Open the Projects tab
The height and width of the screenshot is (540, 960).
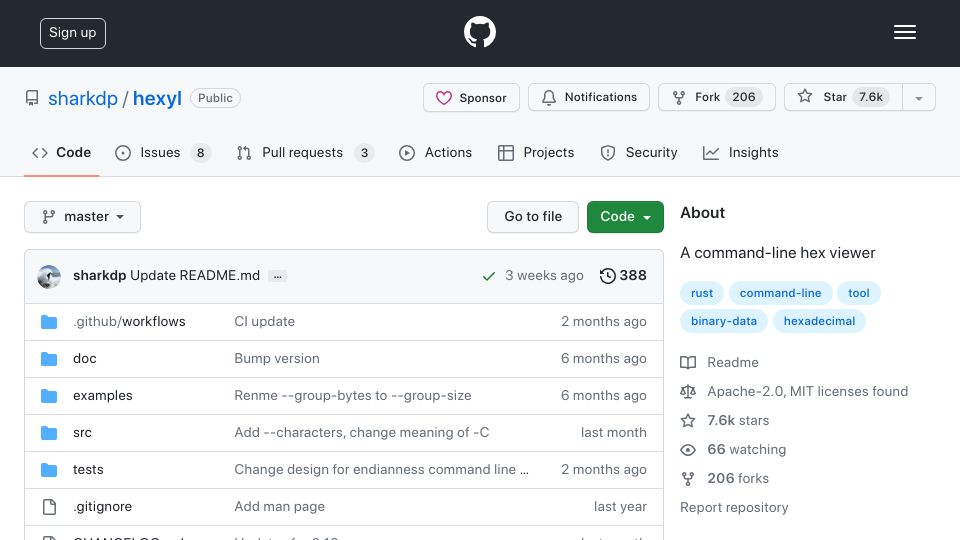(536, 152)
